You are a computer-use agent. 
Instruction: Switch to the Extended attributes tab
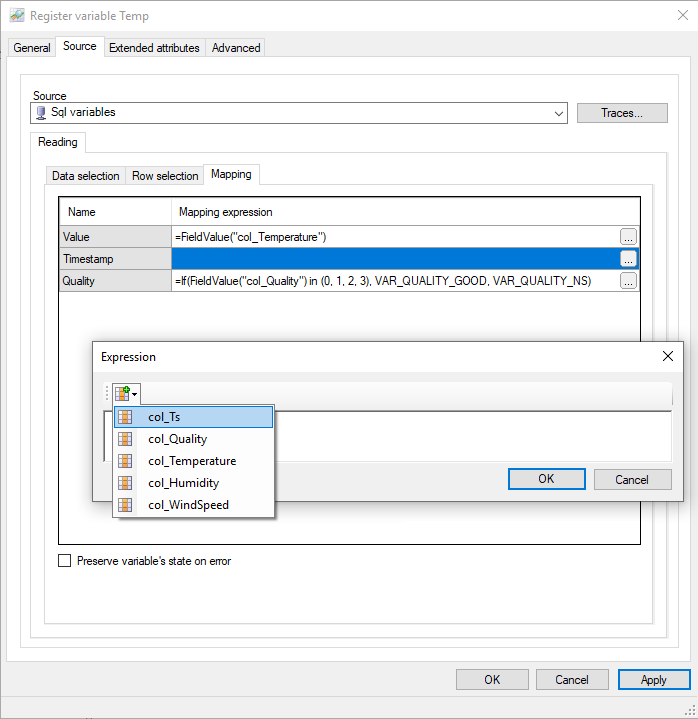point(154,48)
